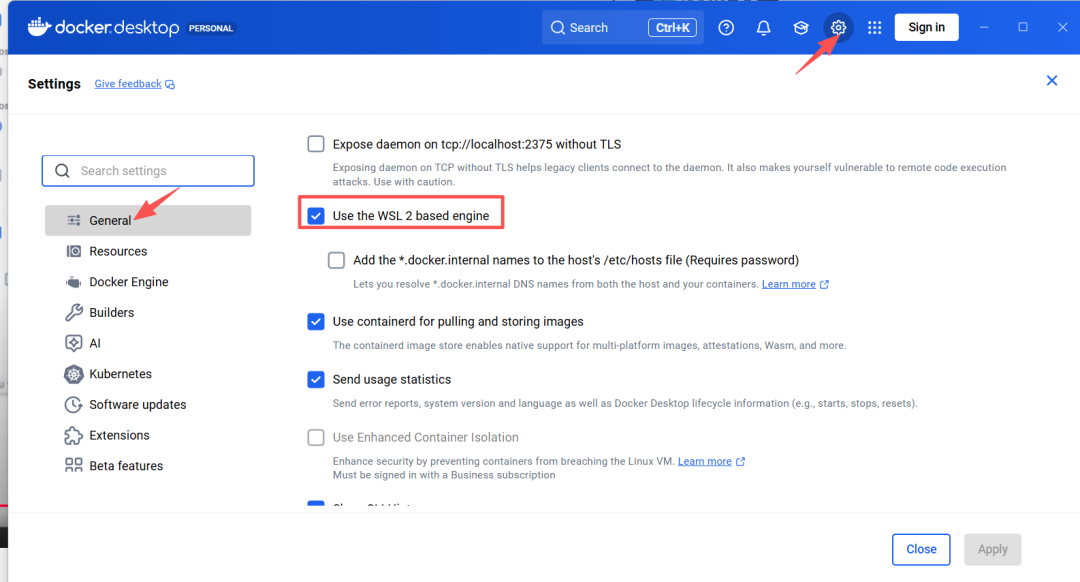Screen dimensions: 1080x582
Task: Focus the Search settings field
Action: tap(148, 171)
